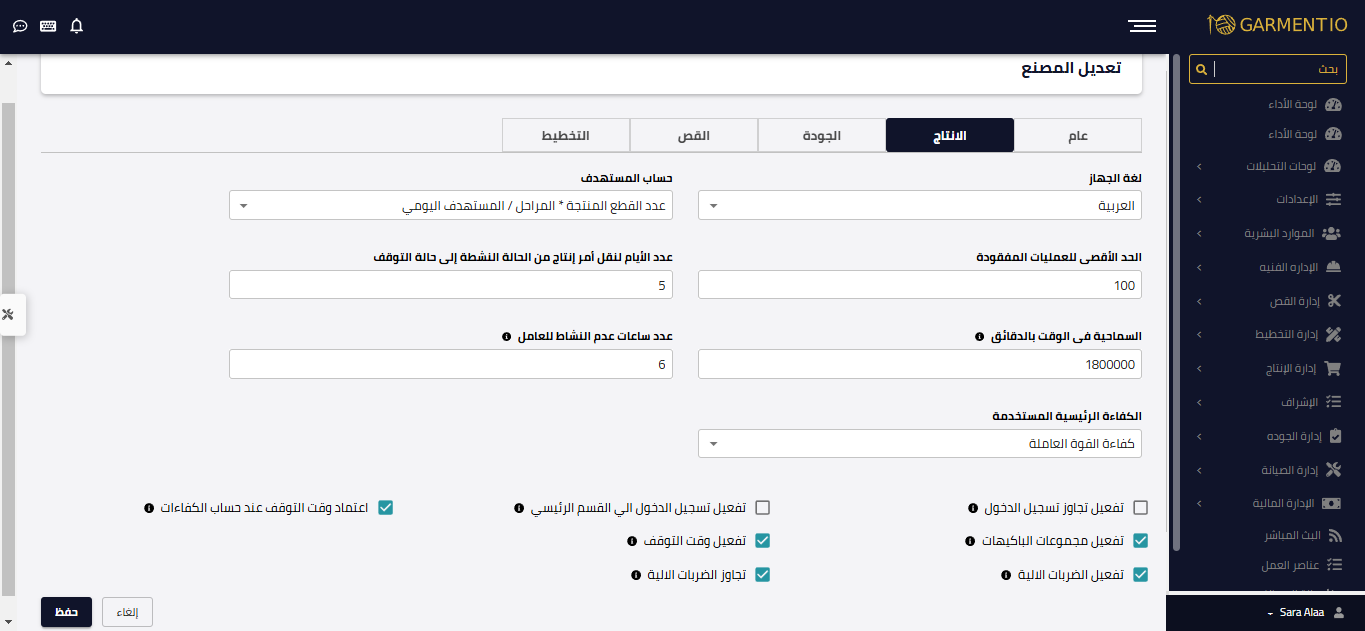Click the scissors icon beside إدارة القص

pyautogui.click(x=1333, y=301)
